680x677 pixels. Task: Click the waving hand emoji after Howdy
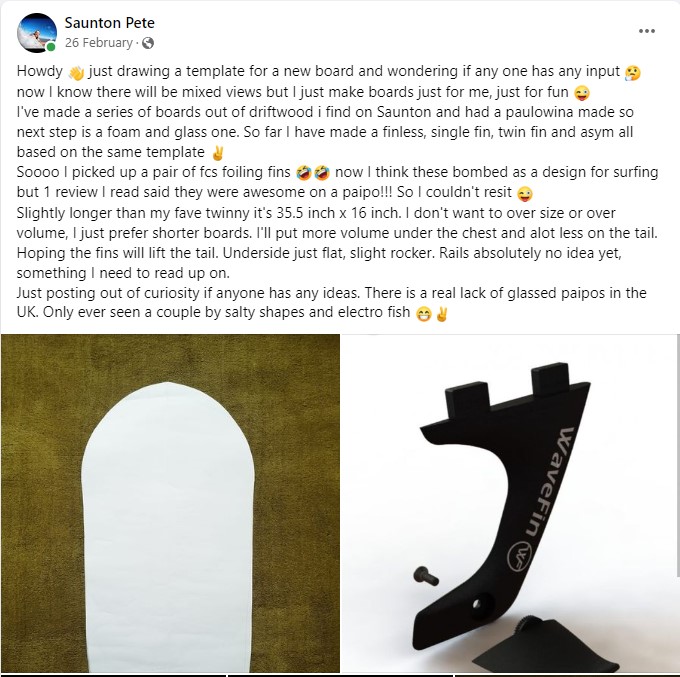point(76,72)
